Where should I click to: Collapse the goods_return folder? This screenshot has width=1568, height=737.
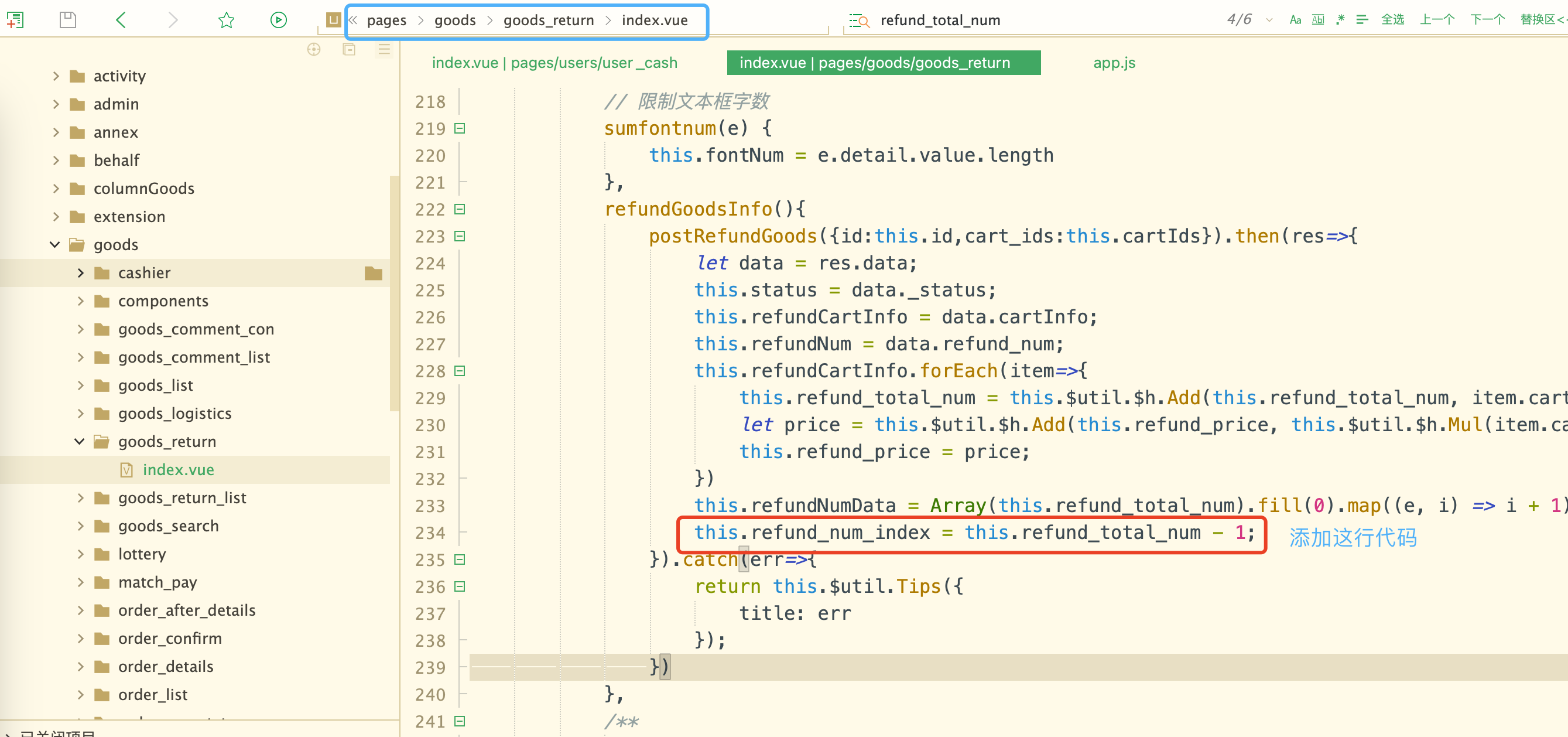[x=79, y=442]
